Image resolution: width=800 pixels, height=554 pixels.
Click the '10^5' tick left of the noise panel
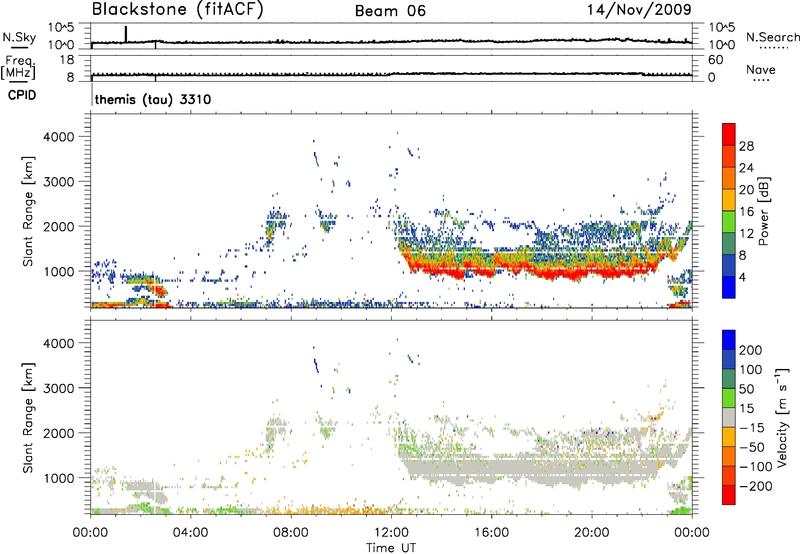click(x=61, y=27)
